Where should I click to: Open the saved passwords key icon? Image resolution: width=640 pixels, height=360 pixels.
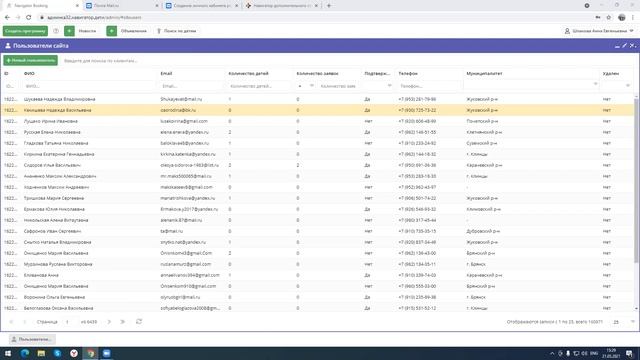[x=598, y=18]
